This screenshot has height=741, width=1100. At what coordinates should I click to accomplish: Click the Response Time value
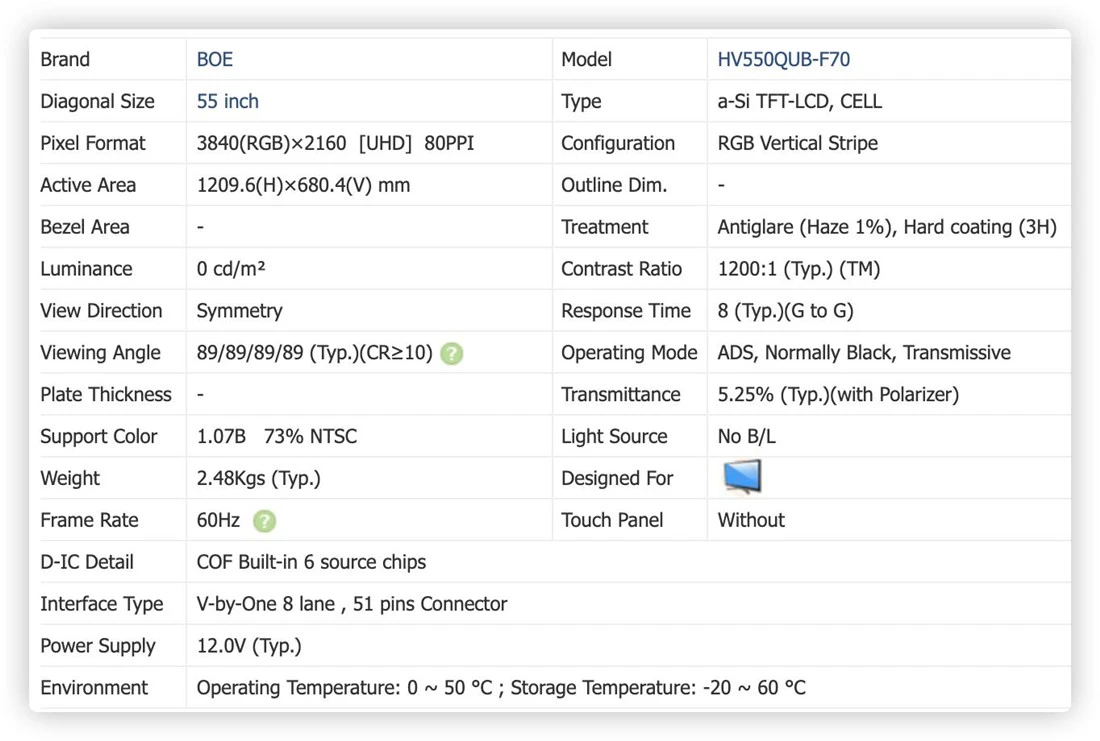[785, 311]
